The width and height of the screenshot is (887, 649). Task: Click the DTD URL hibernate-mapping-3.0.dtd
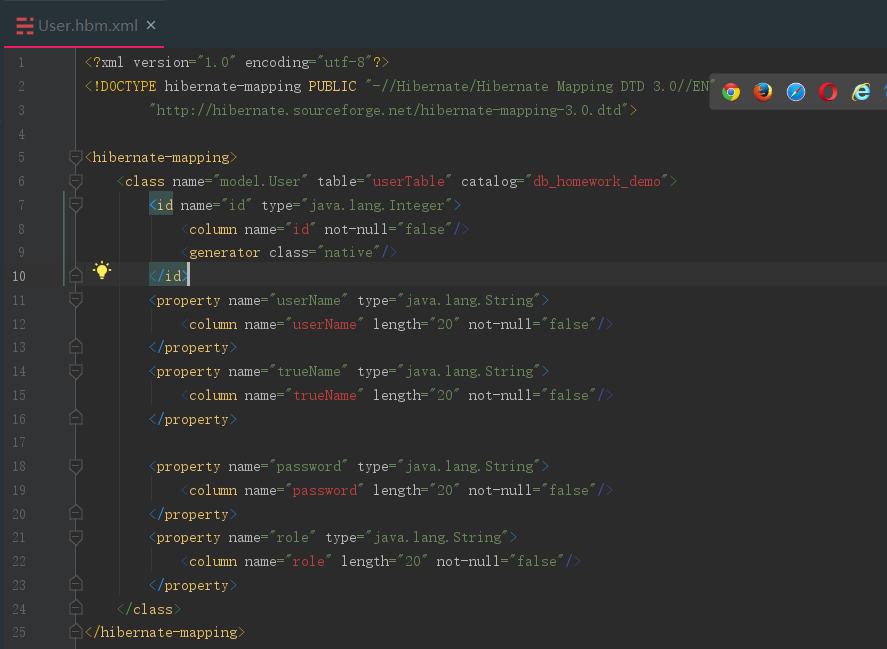[x=389, y=110]
